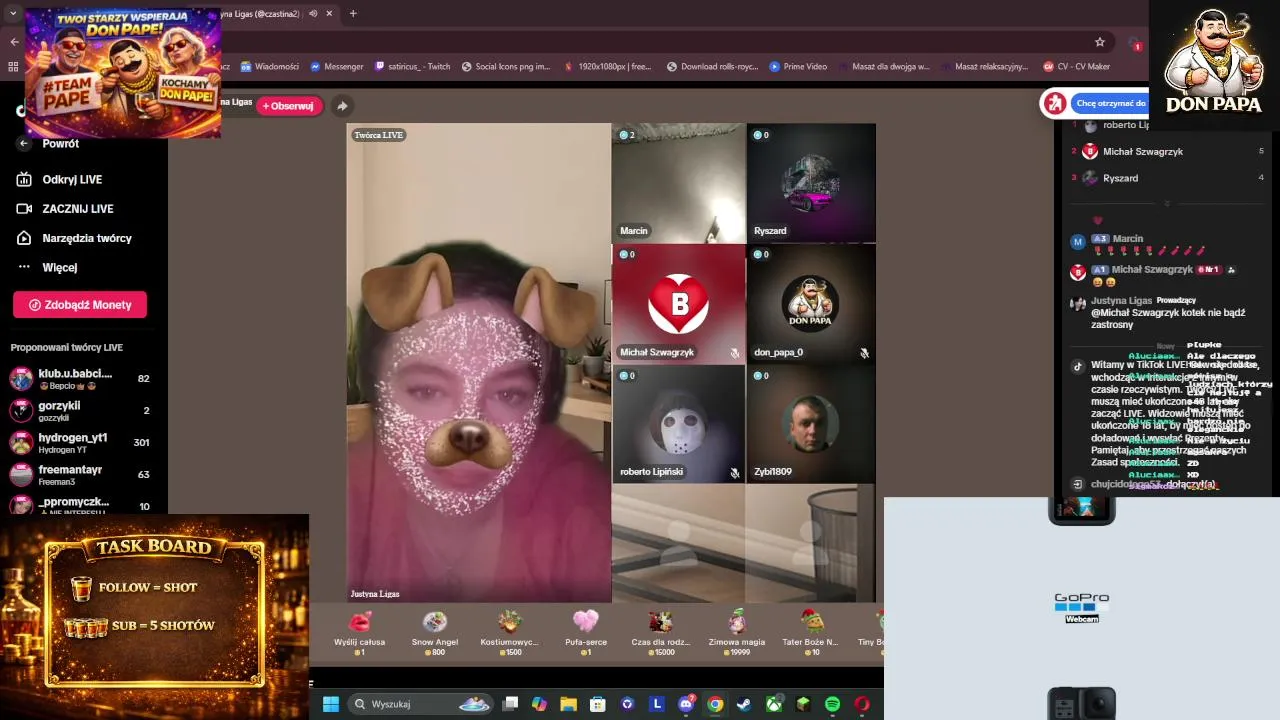Follow the streamer with Obserwuj button
Screen dimensions: 1280x720
click(x=289, y=106)
